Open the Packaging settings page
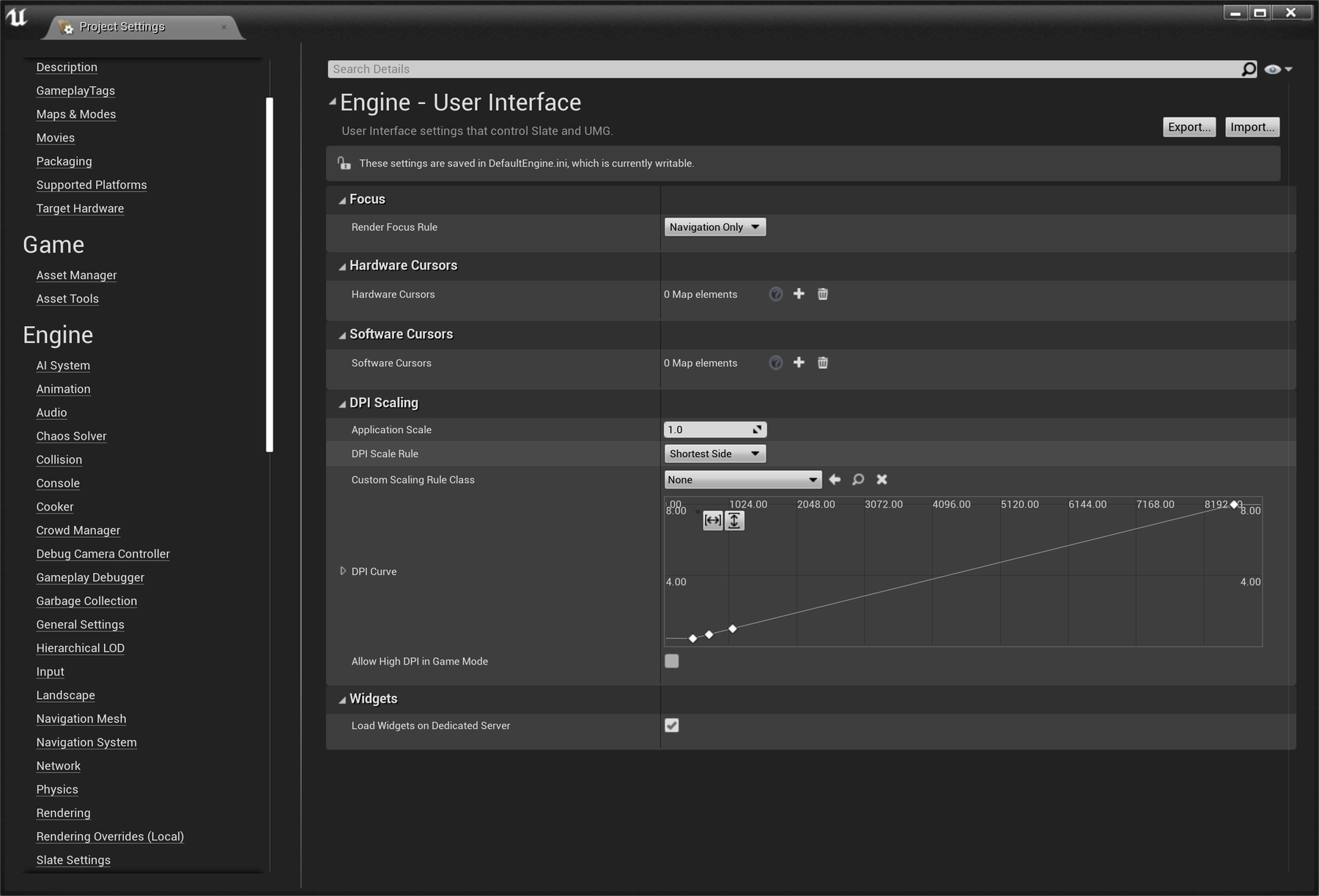The width and height of the screenshot is (1319, 896). tap(64, 161)
